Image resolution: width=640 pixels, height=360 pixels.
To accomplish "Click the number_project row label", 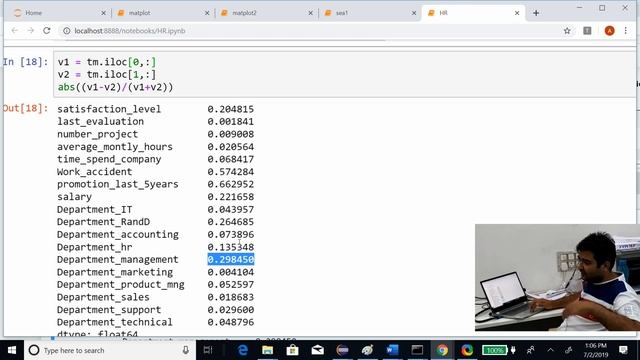I will [98, 134].
